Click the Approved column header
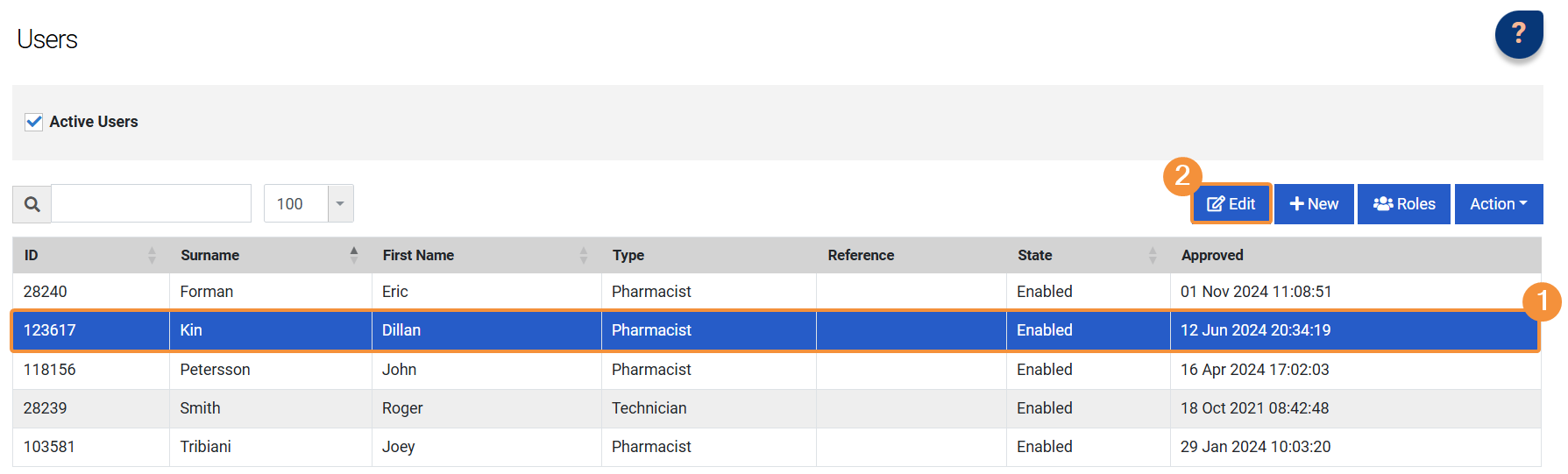Image resolution: width=1568 pixels, height=474 pixels. [x=1212, y=255]
